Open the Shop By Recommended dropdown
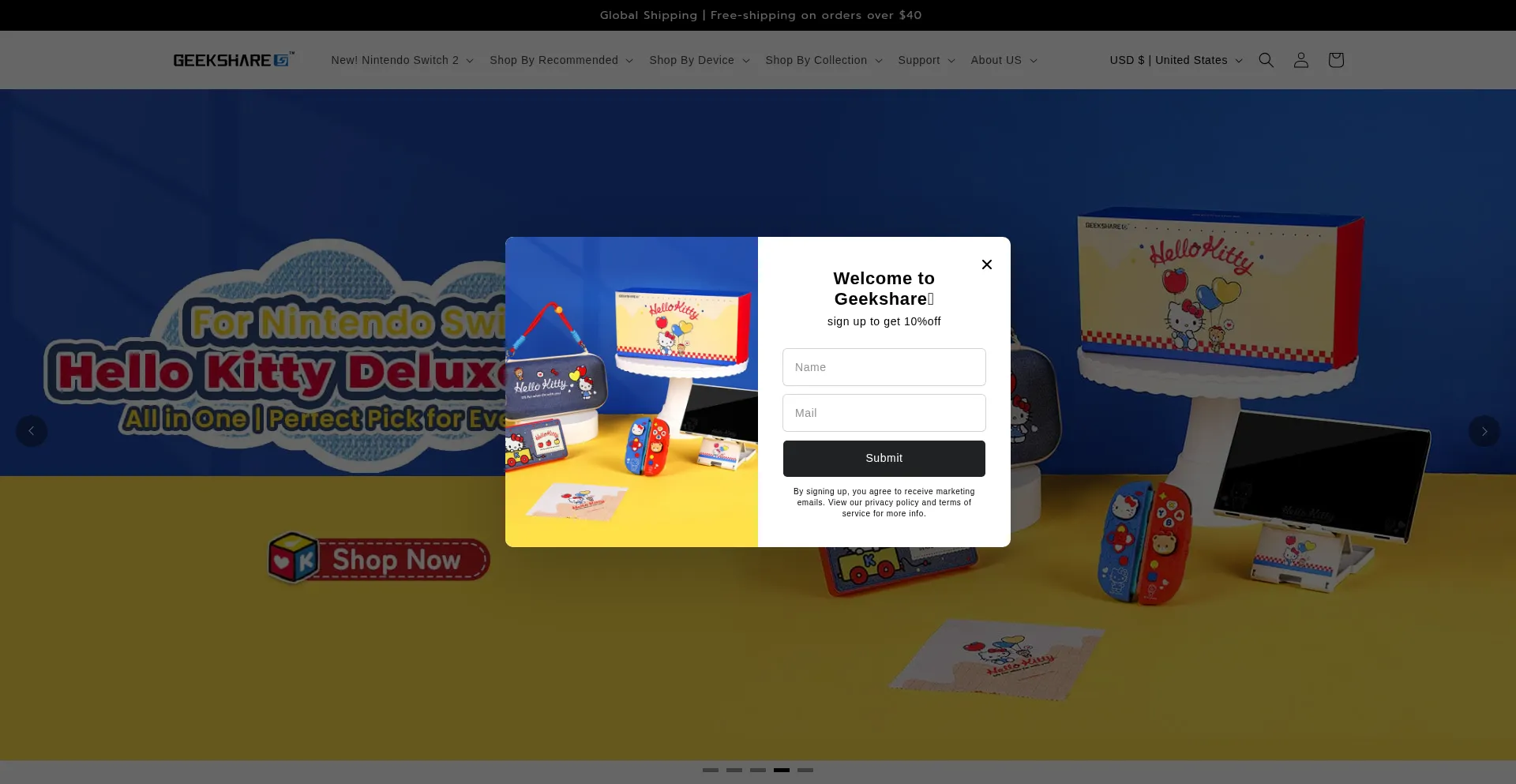This screenshot has width=1516, height=784. [x=561, y=60]
